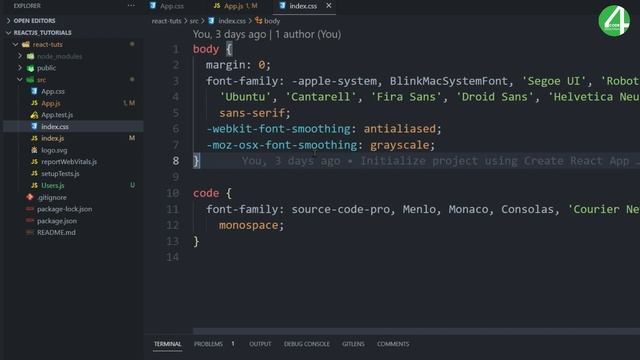
Task: Click the react-tuts folder icon
Action: tap(26, 44)
